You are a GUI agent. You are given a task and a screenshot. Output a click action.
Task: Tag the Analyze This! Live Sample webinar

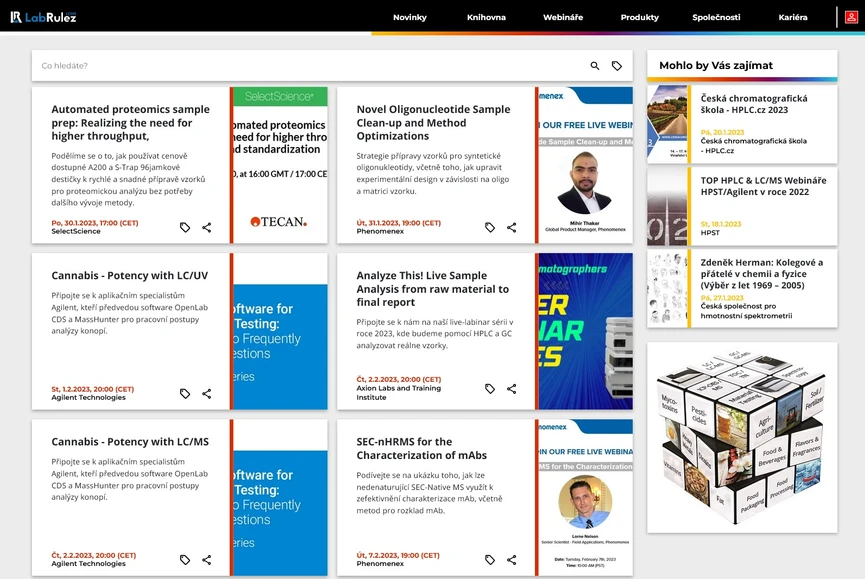[x=490, y=389]
